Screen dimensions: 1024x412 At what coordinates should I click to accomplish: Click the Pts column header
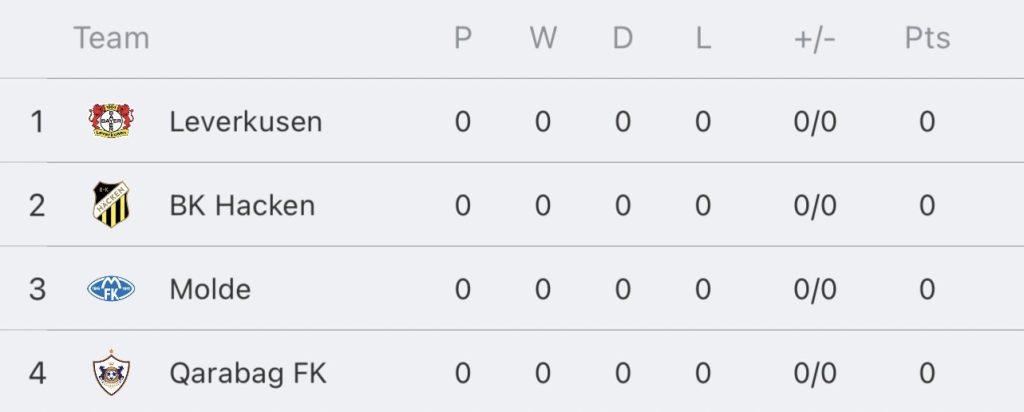click(927, 38)
